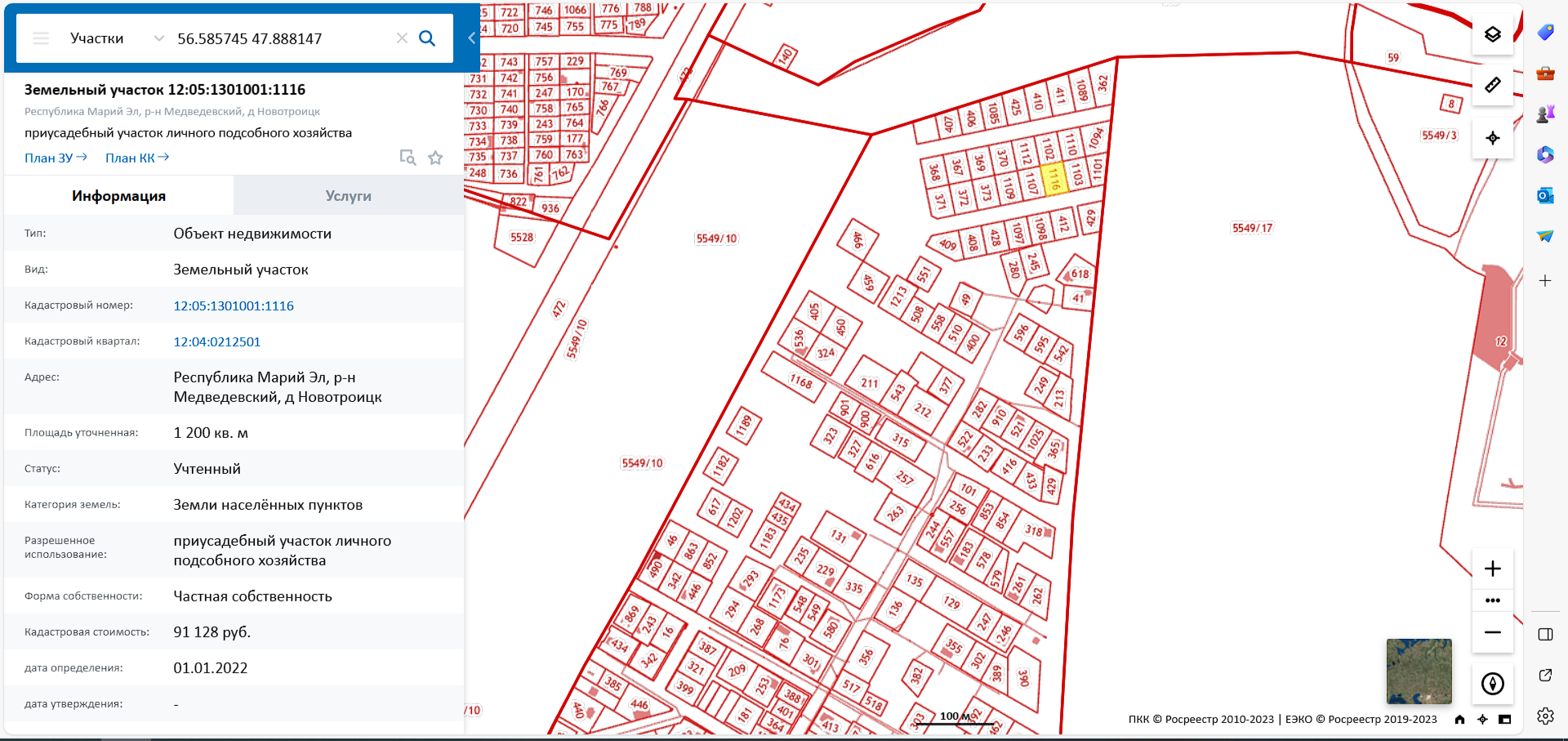Collapse the info panel with the left chevron

471,38
